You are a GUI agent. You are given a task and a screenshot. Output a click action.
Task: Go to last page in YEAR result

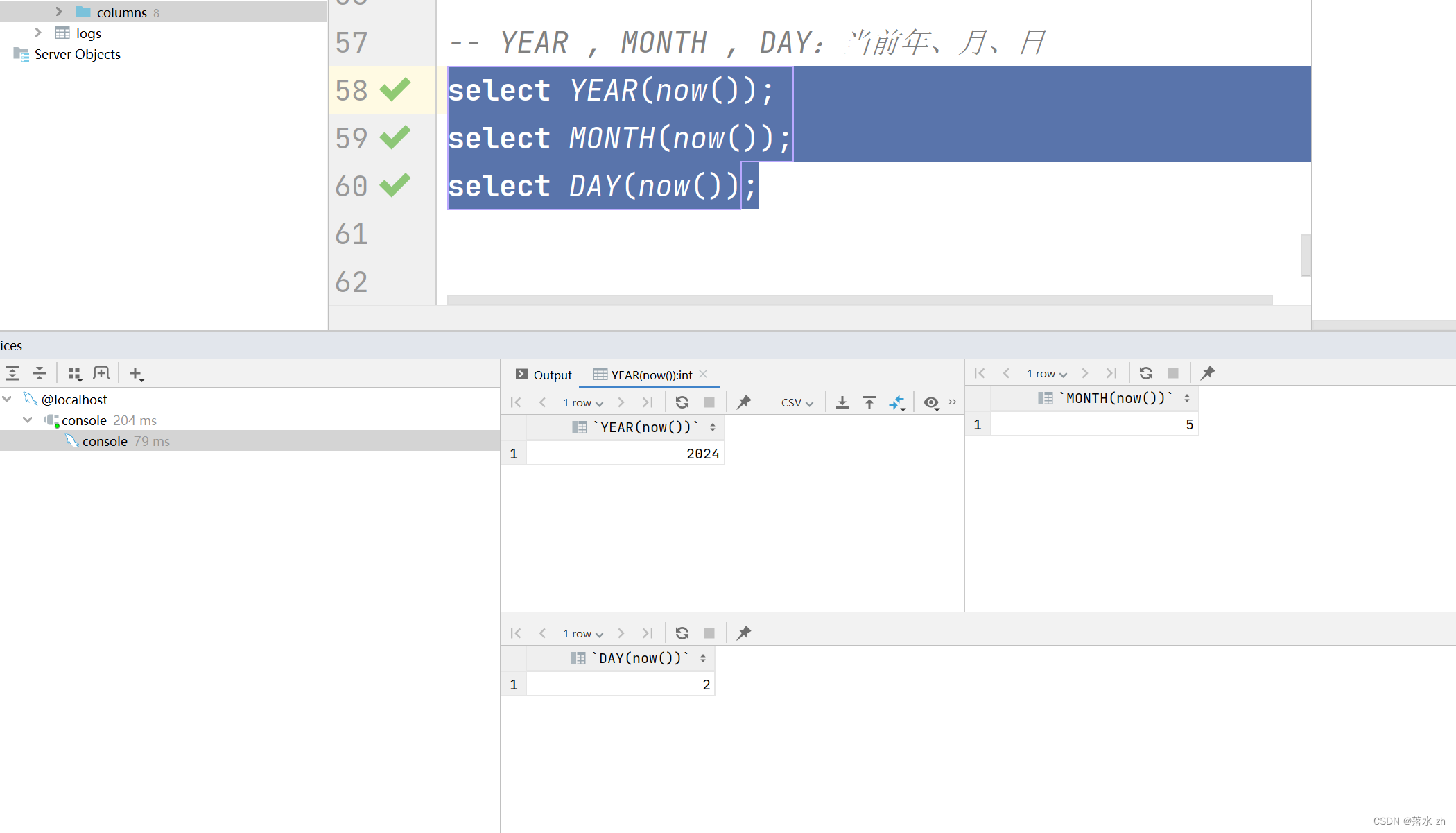coord(648,402)
